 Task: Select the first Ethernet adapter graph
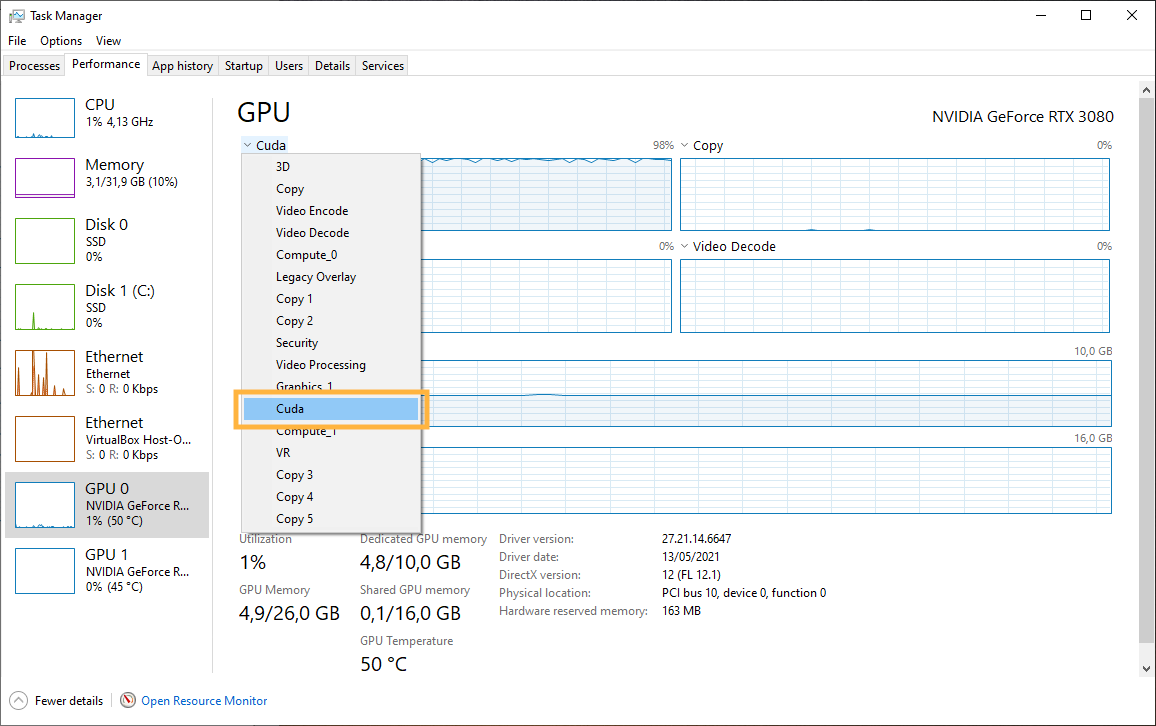pyautogui.click(x=45, y=372)
